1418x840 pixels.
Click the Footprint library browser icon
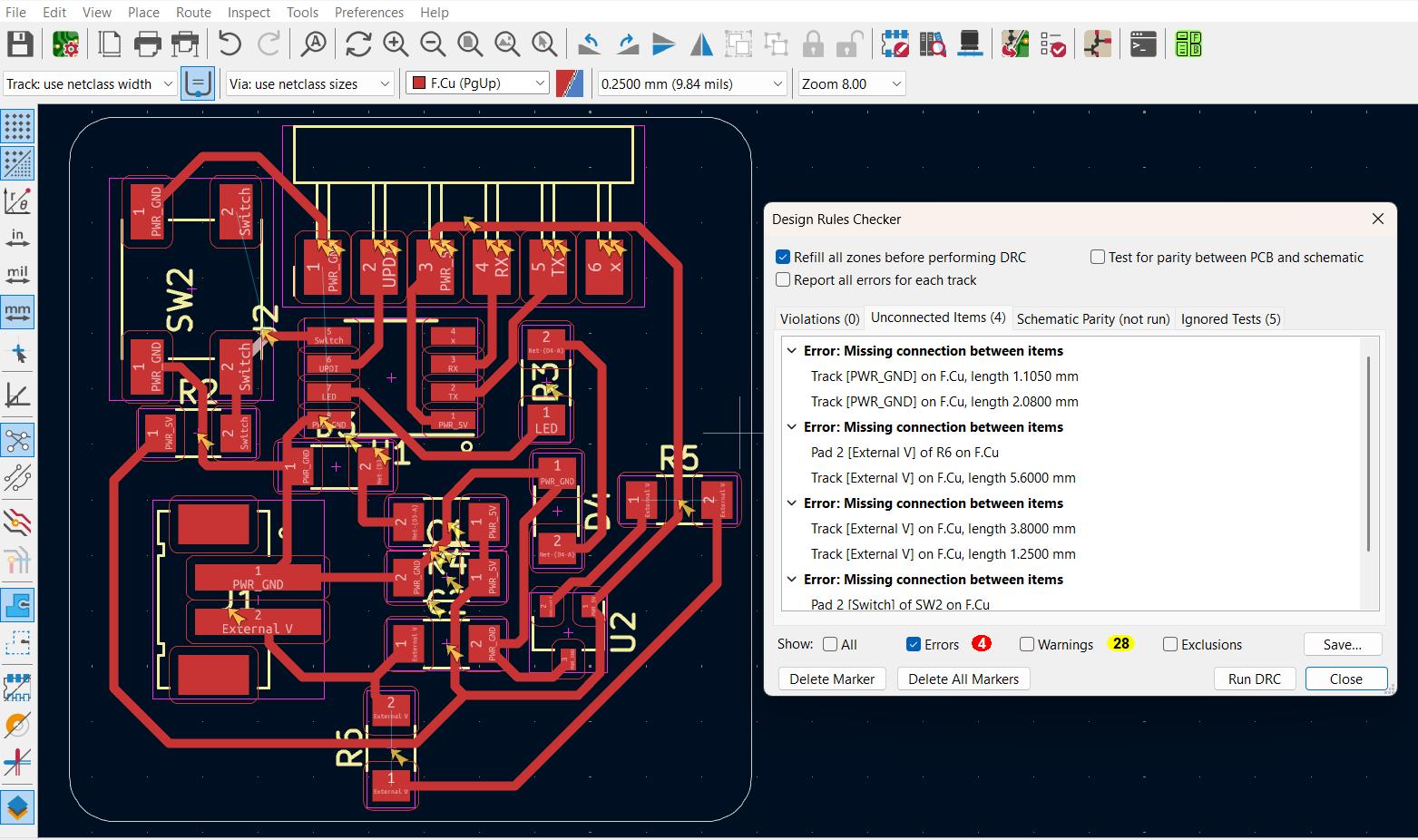coord(932,44)
